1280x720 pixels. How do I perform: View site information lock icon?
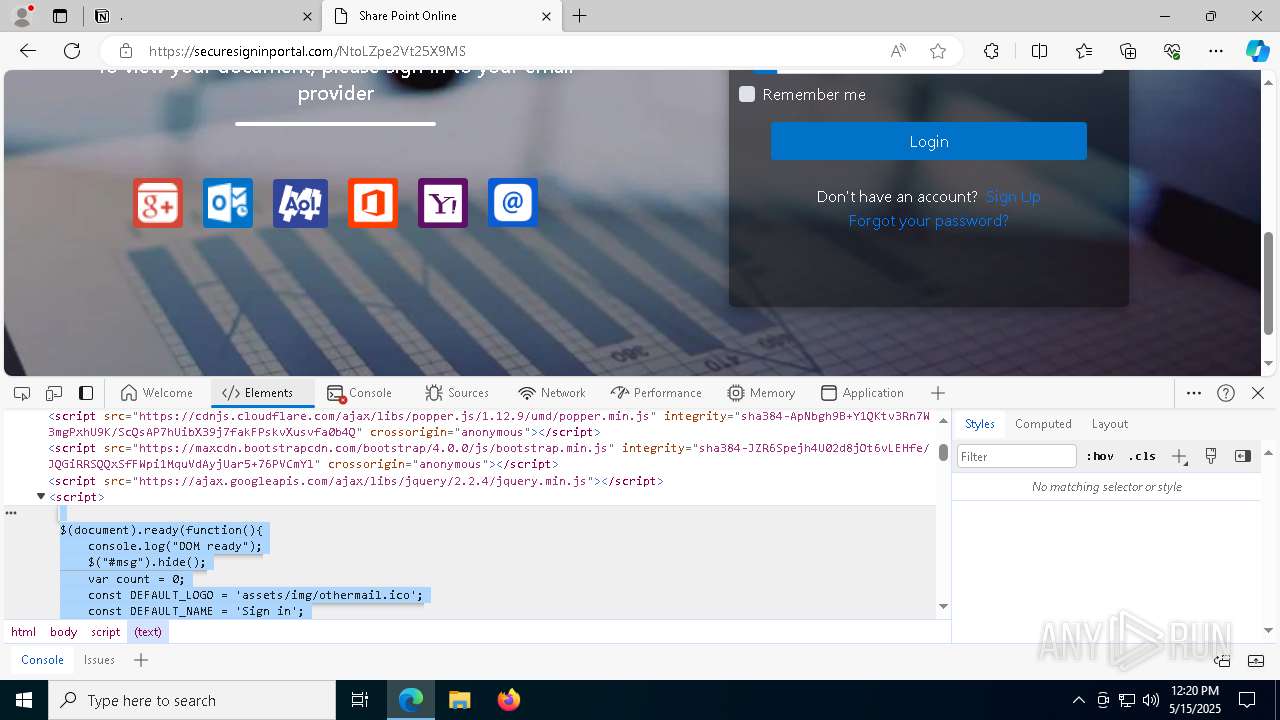[x=125, y=51]
